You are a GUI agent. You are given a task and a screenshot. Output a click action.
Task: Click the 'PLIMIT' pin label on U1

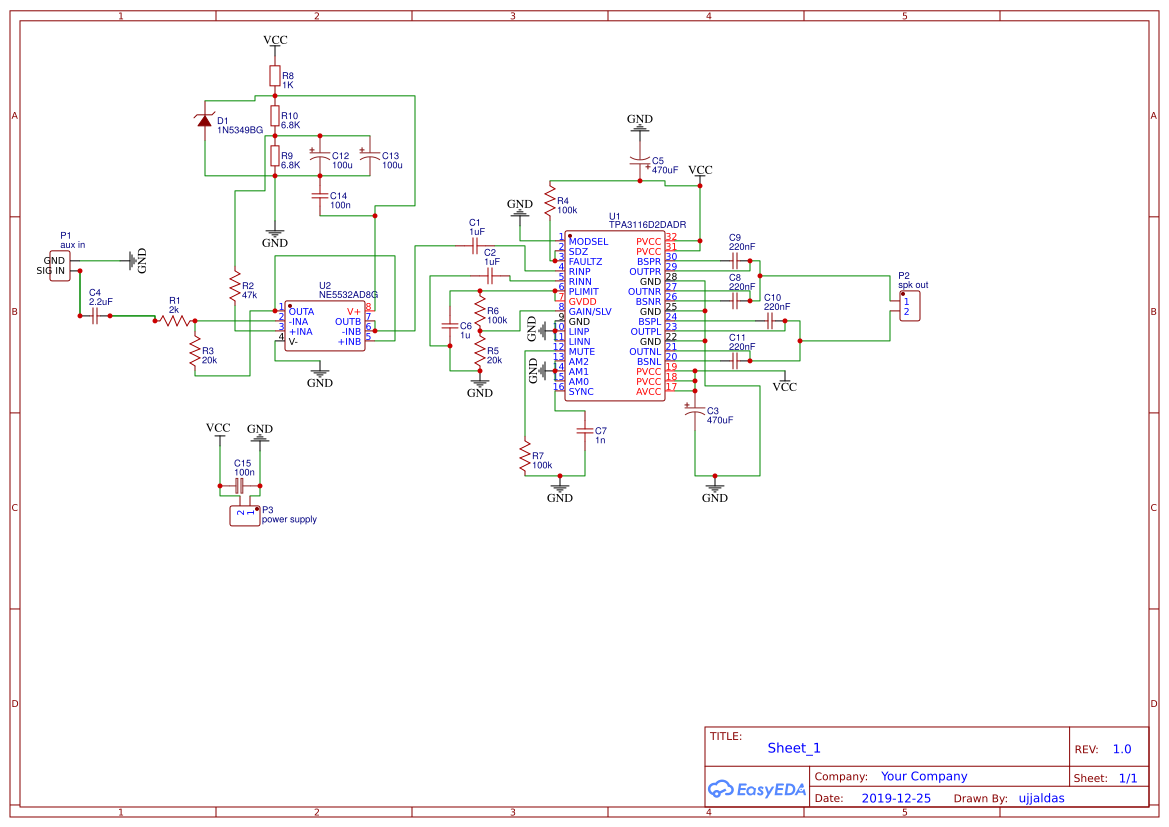[584, 292]
